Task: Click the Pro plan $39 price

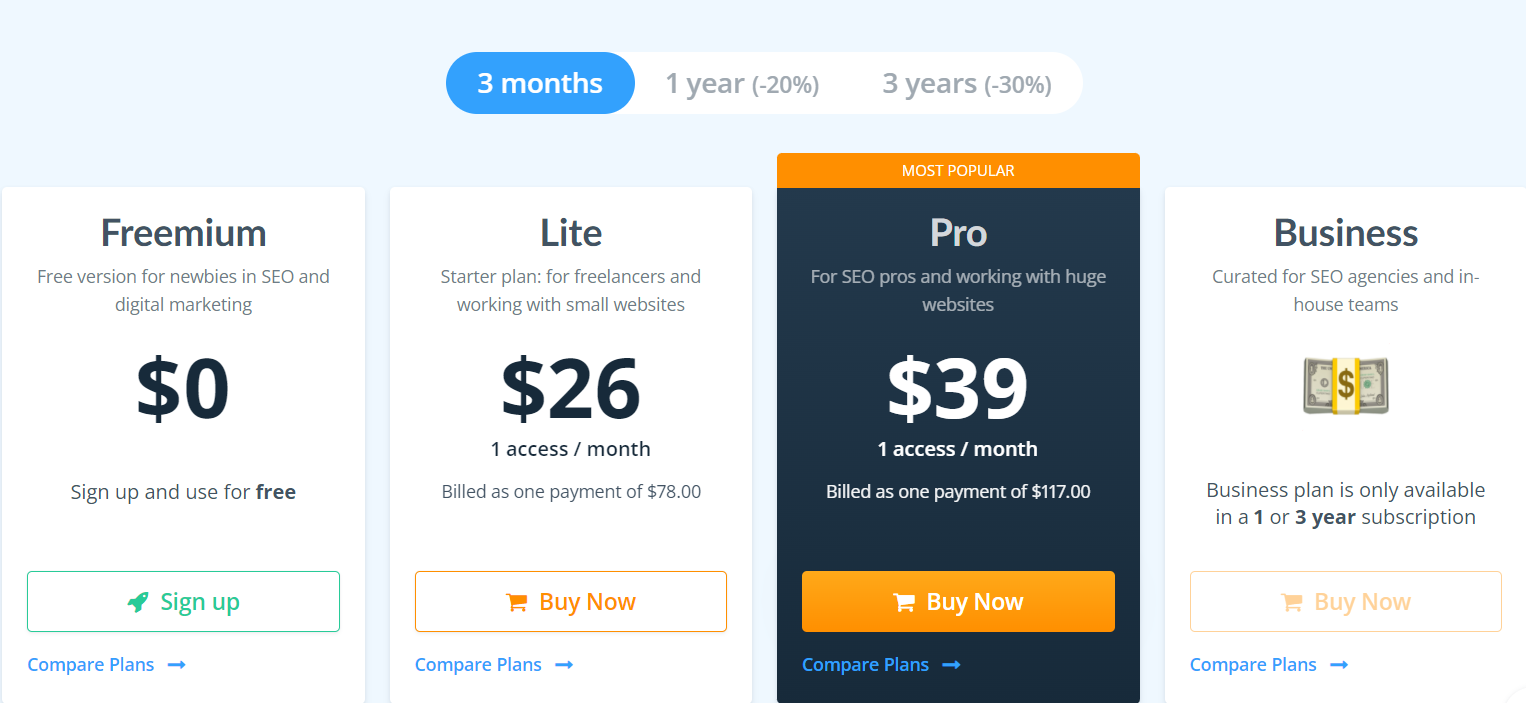Action: click(x=958, y=389)
